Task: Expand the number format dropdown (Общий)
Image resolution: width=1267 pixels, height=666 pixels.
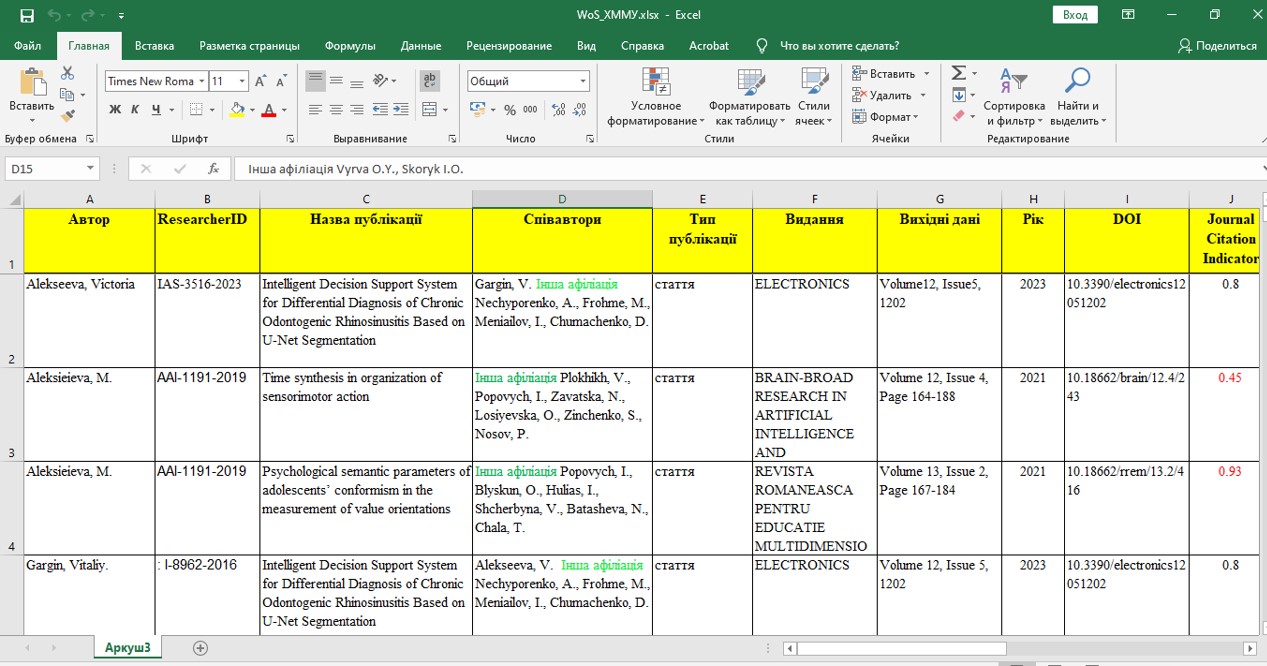Action: (583, 81)
